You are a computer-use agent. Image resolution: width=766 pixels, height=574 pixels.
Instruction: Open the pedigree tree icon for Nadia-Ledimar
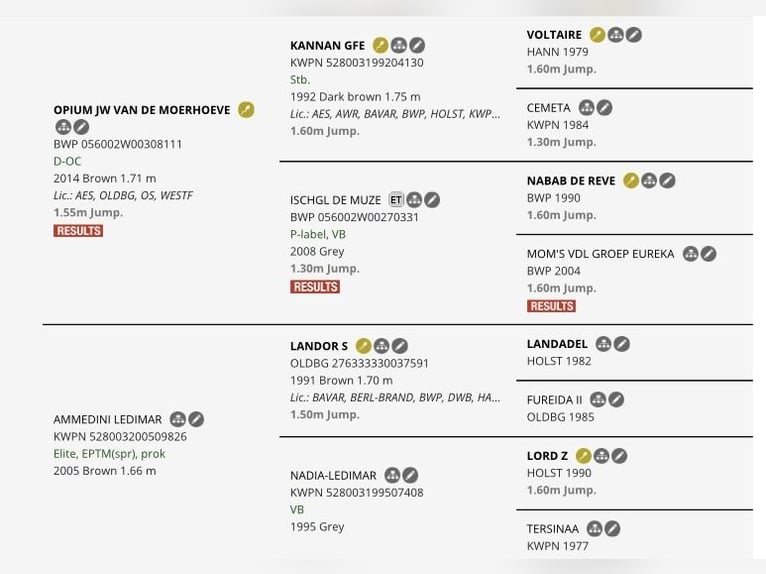click(392, 475)
